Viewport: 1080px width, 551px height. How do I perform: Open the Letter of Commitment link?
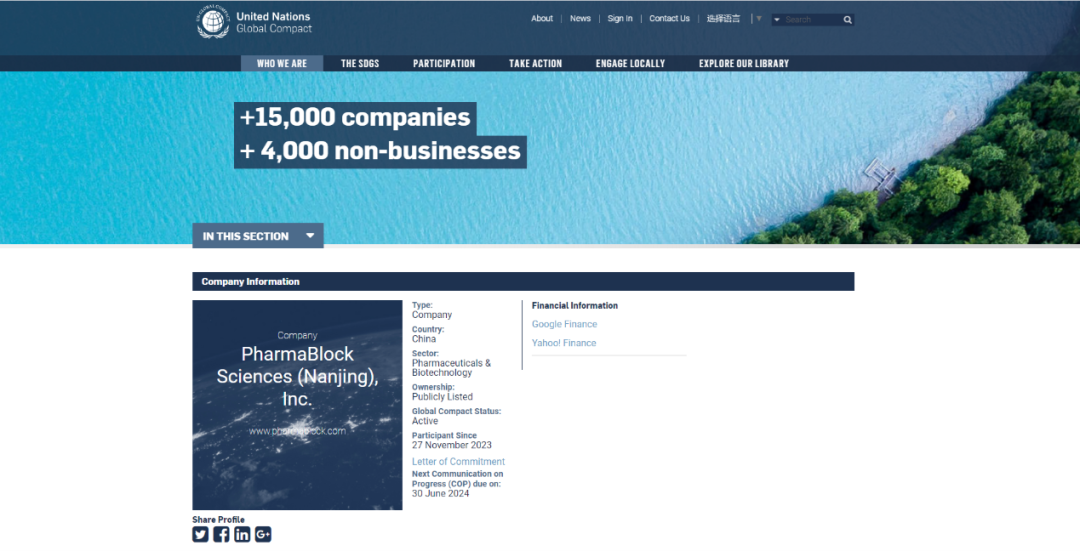click(x=458, y=461)
